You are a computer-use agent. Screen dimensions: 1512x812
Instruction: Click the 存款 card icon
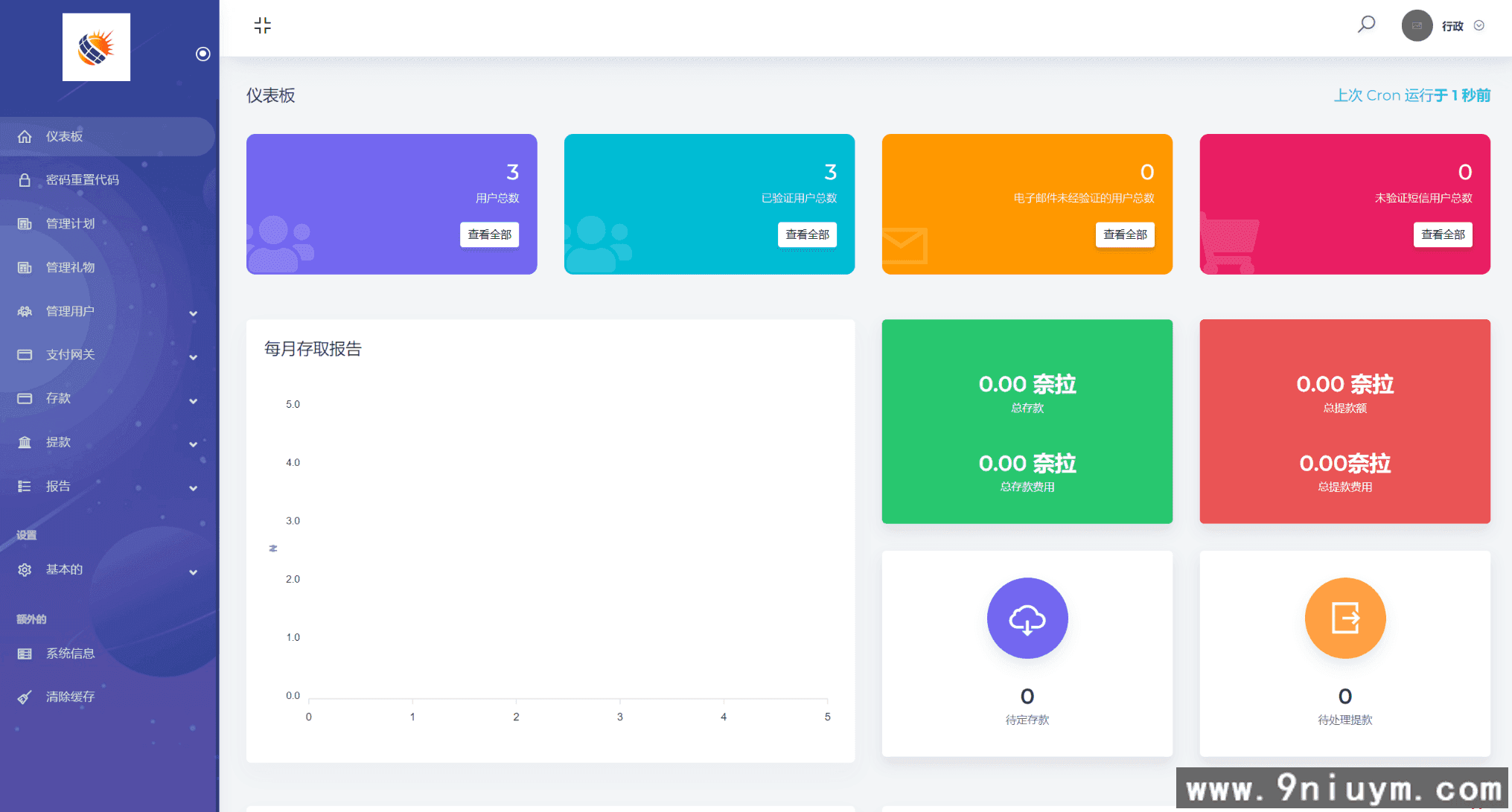pyautogui.click(x=25, y=398)
